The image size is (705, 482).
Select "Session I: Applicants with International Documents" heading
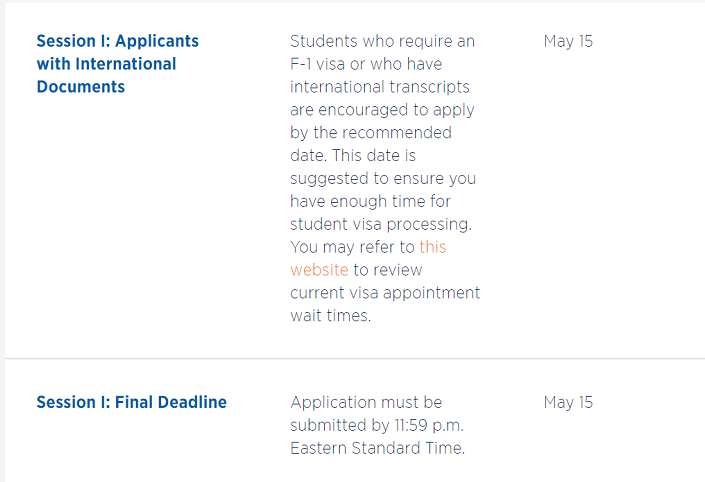(117, 64)
